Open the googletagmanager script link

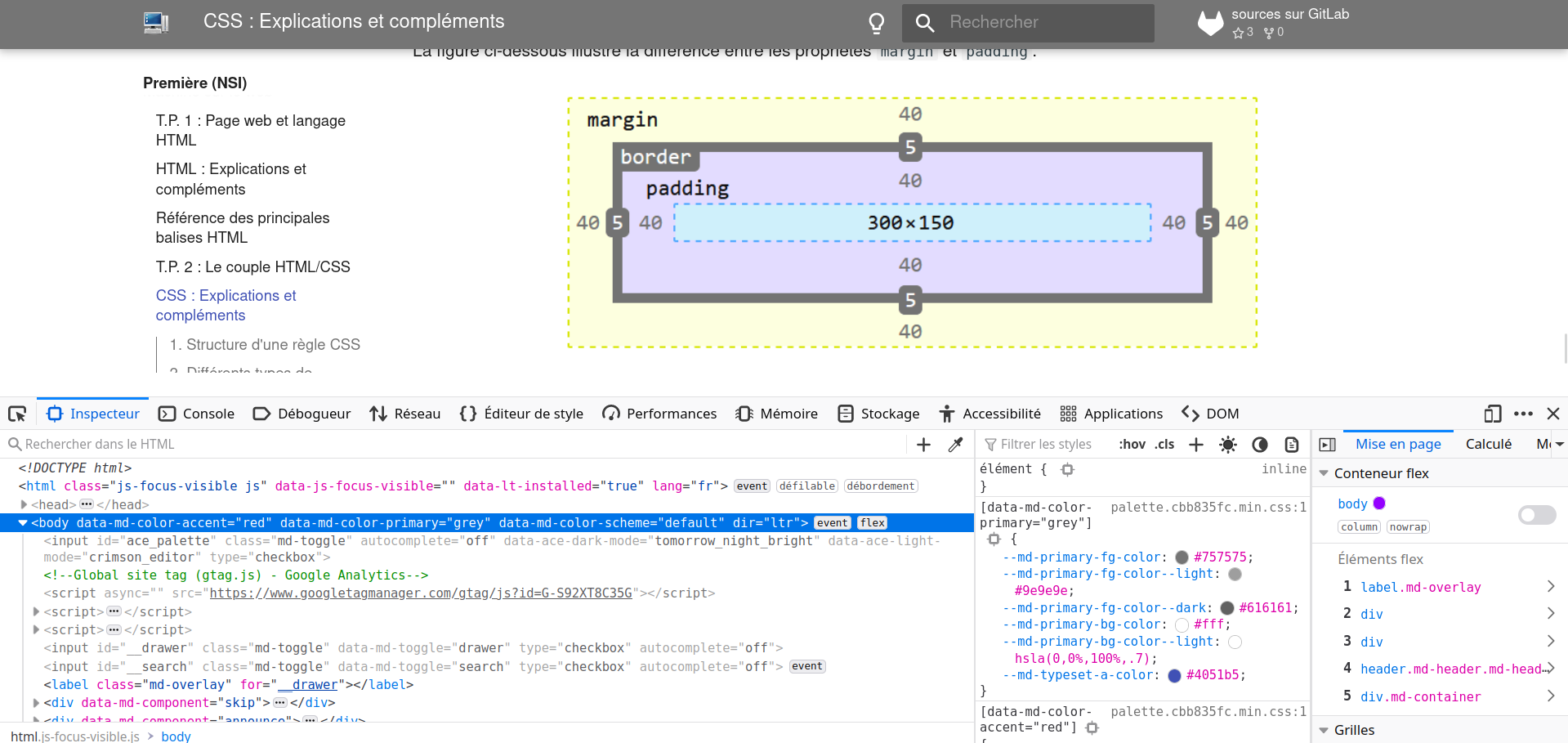421,593
